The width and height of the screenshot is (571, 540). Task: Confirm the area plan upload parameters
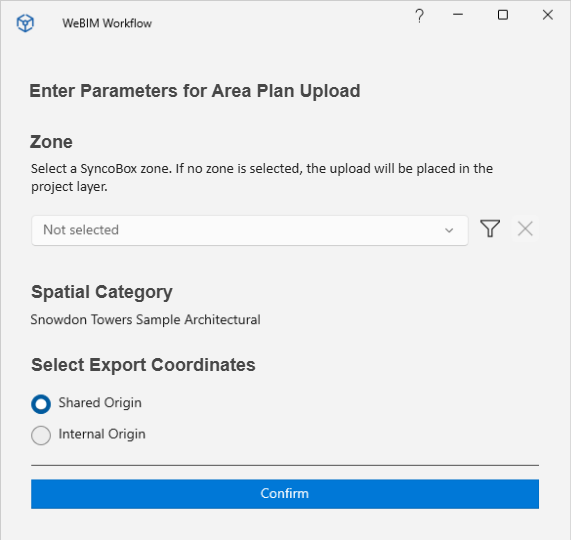coord(285,494)
